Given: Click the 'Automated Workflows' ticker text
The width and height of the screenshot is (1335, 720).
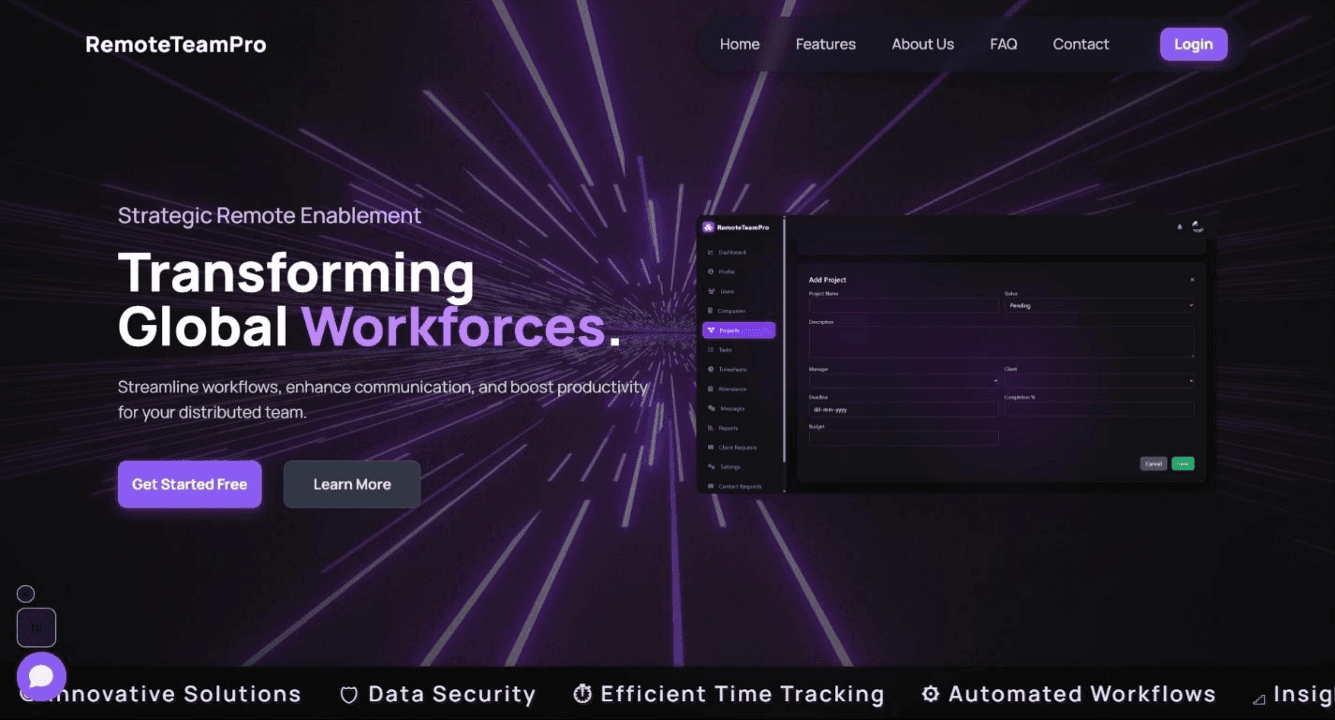Looking at the screenshot, I should 1082,694.
